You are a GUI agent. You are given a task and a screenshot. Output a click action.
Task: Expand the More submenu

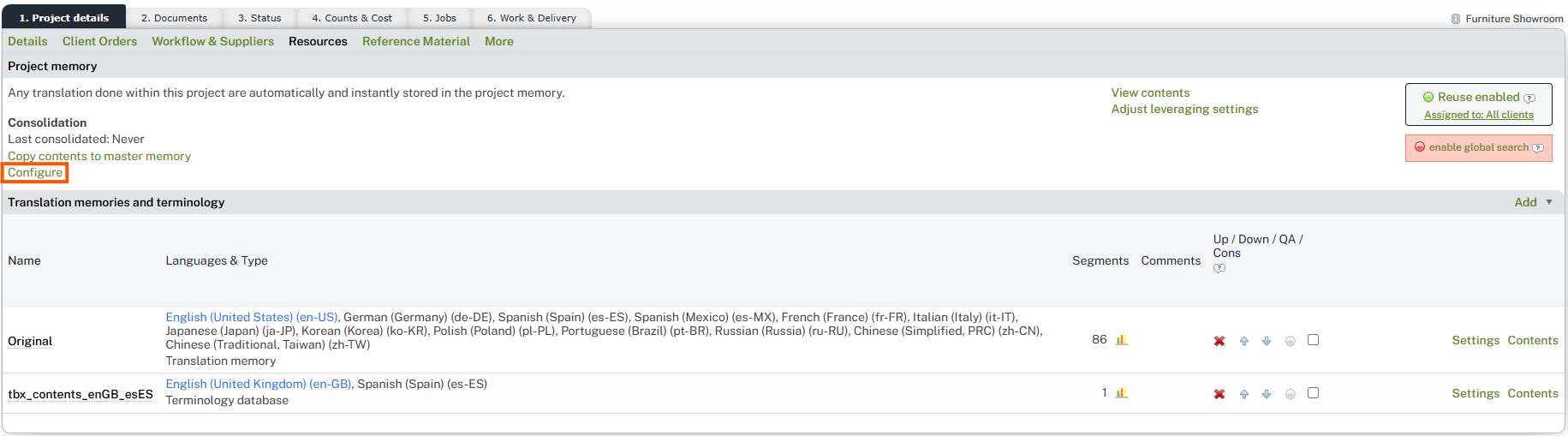[x=499, y=41]
